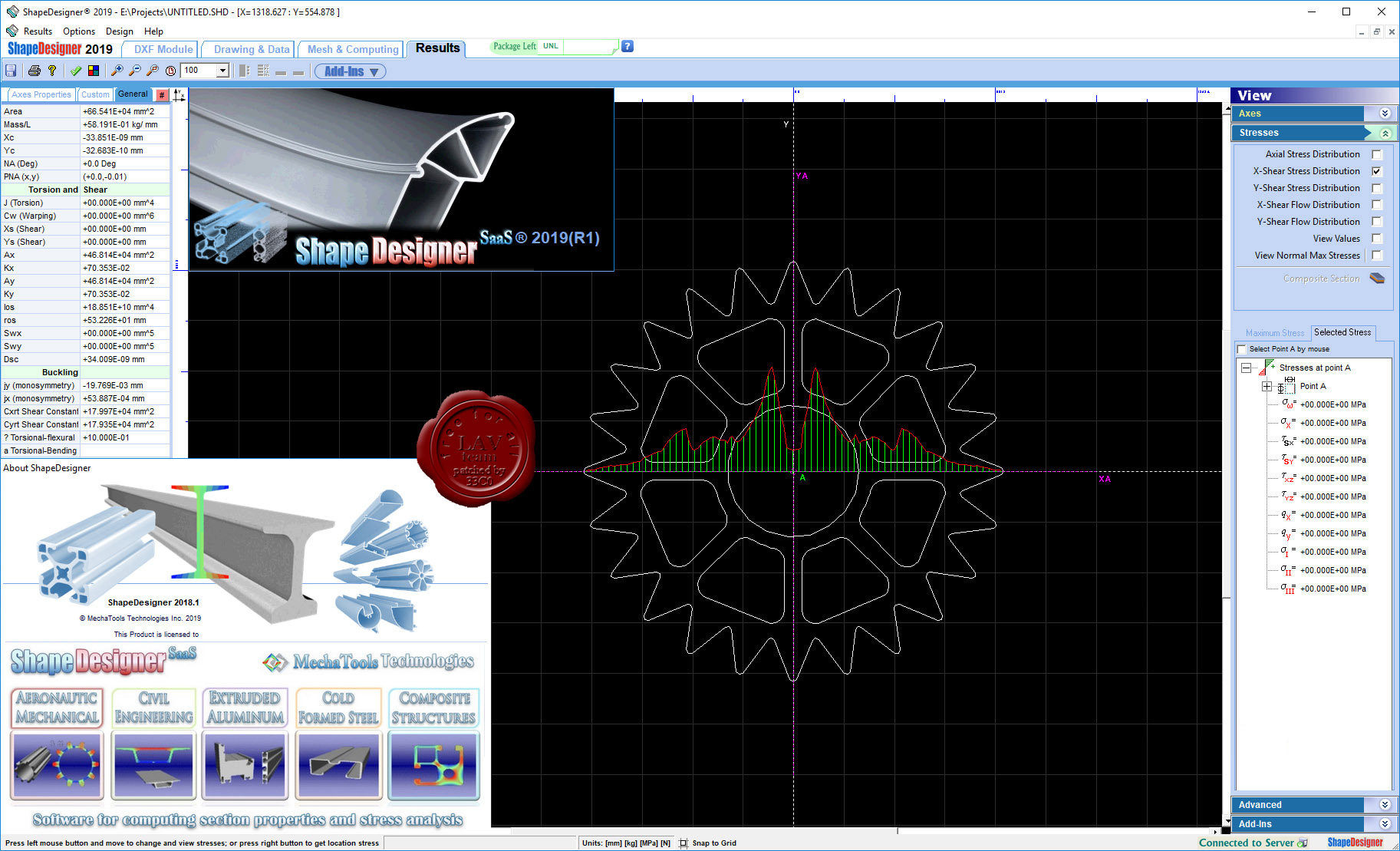
Task: Click the ShapeDesigner logo in status bar
Action: 1355,843
